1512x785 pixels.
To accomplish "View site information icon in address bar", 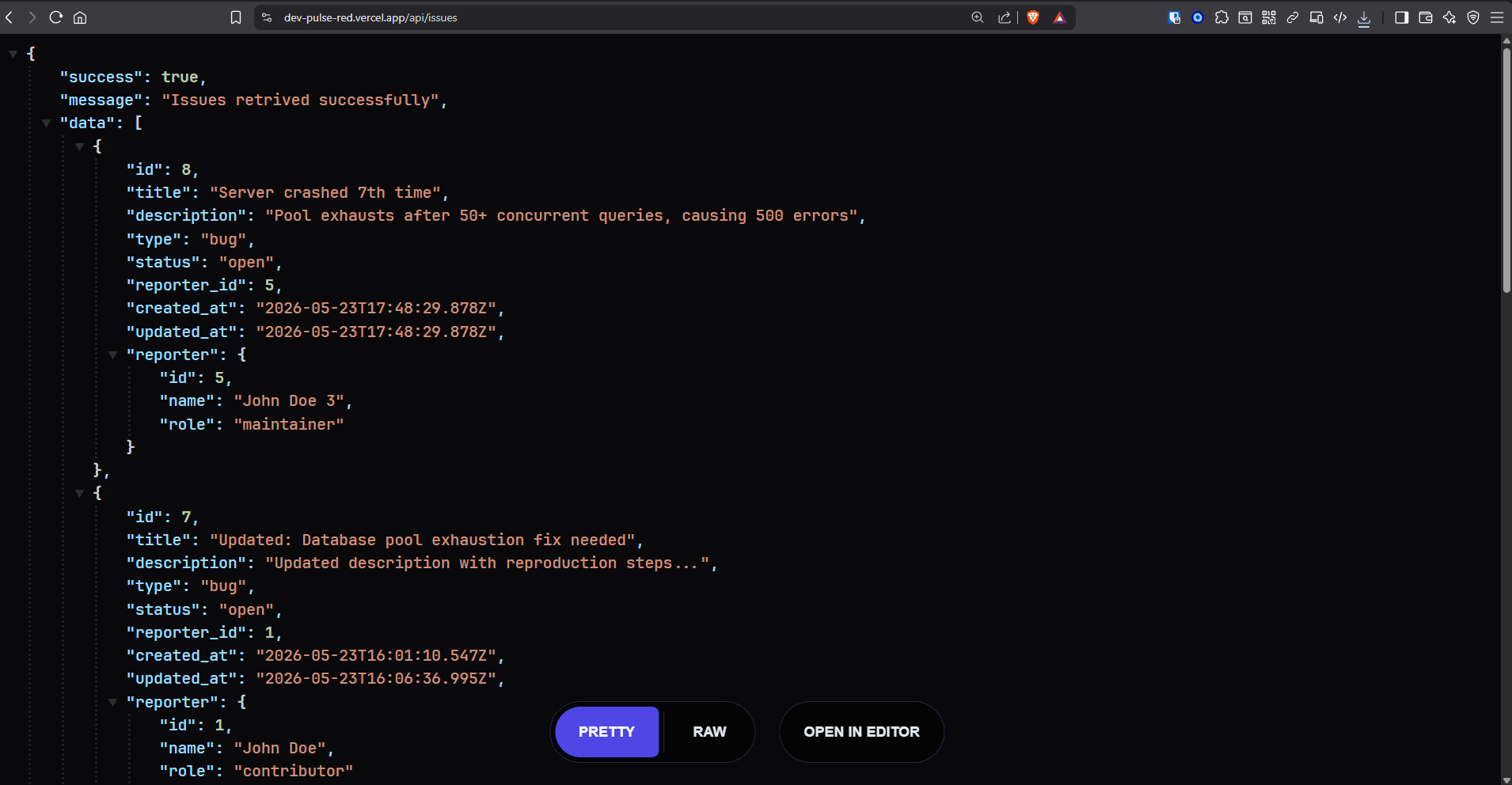I will point(267,17).
